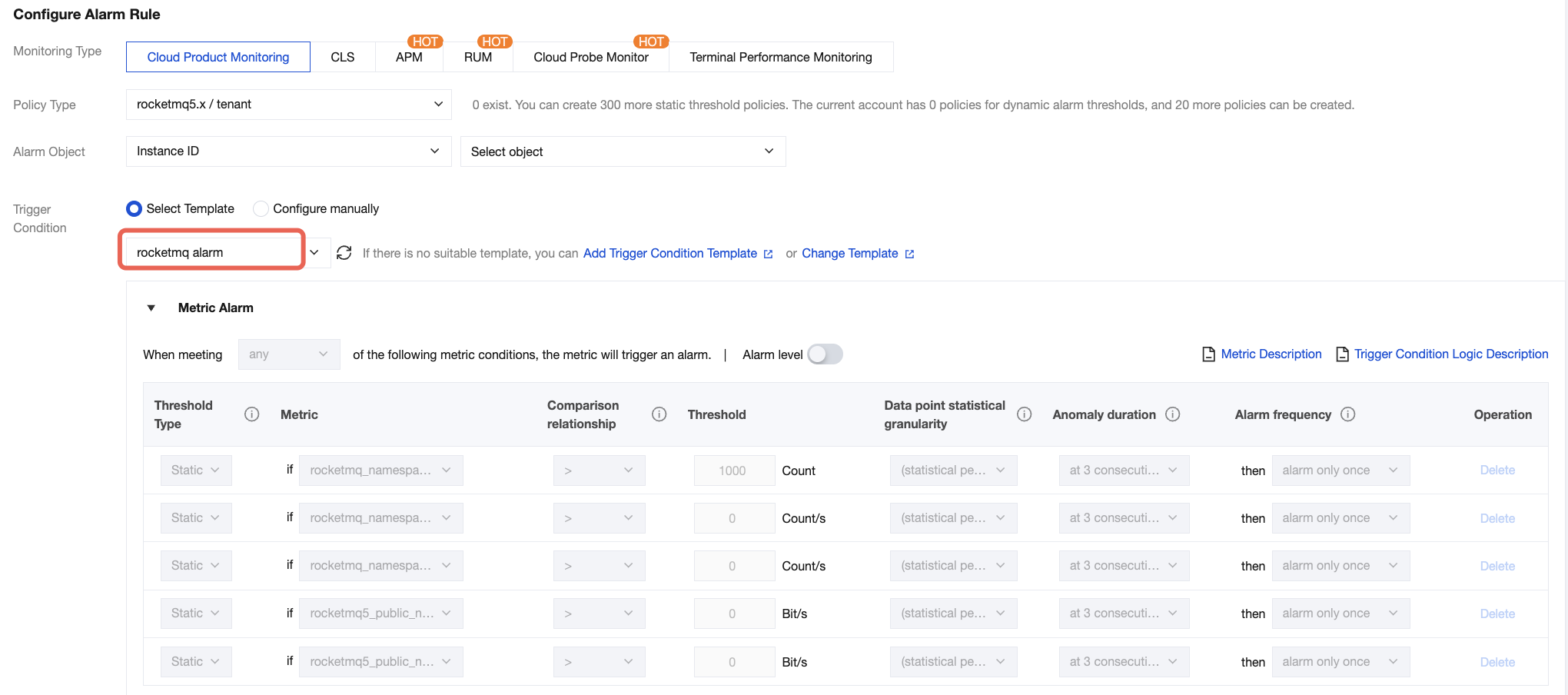
Task: Click the Trigger Condition Logic Description icon
Action: pyautogui.click(x=1342, y=354)
